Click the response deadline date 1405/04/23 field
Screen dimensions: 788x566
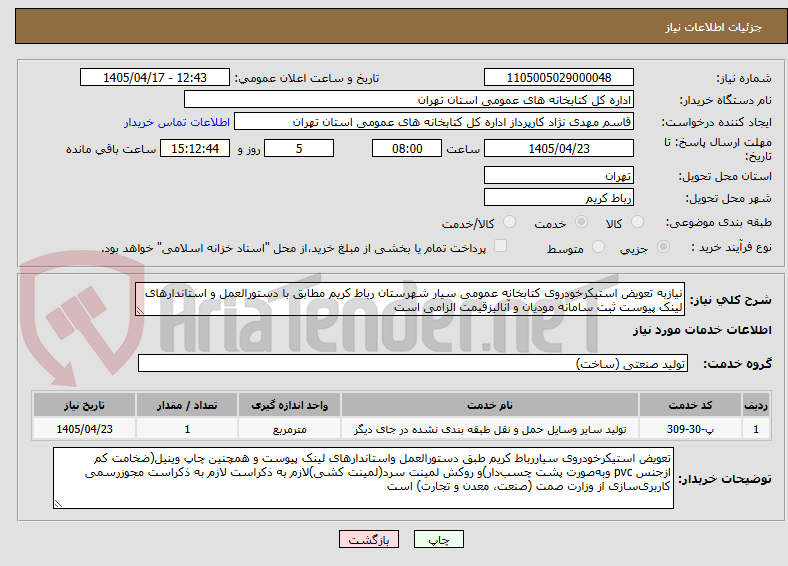point(558,148)
